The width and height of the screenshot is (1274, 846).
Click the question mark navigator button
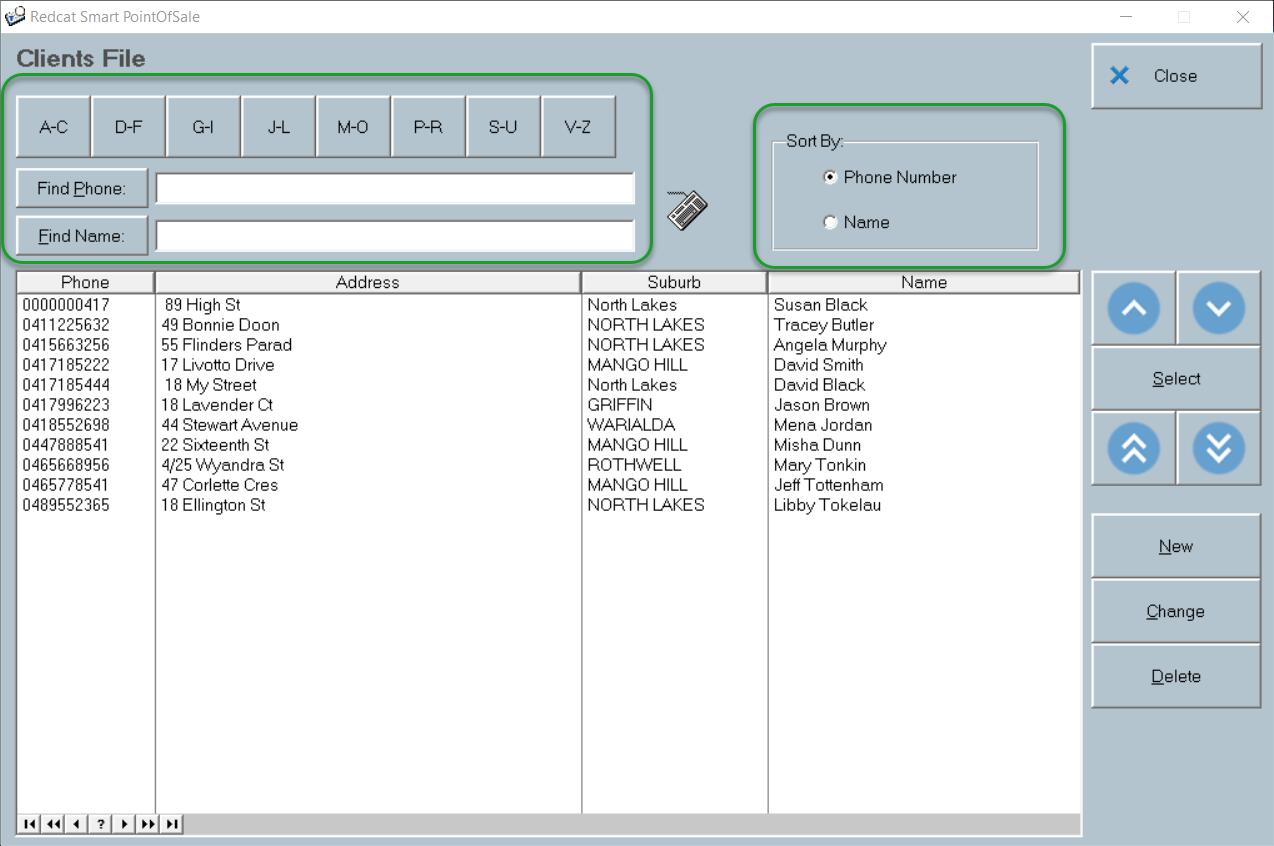[x=100, y=824]
